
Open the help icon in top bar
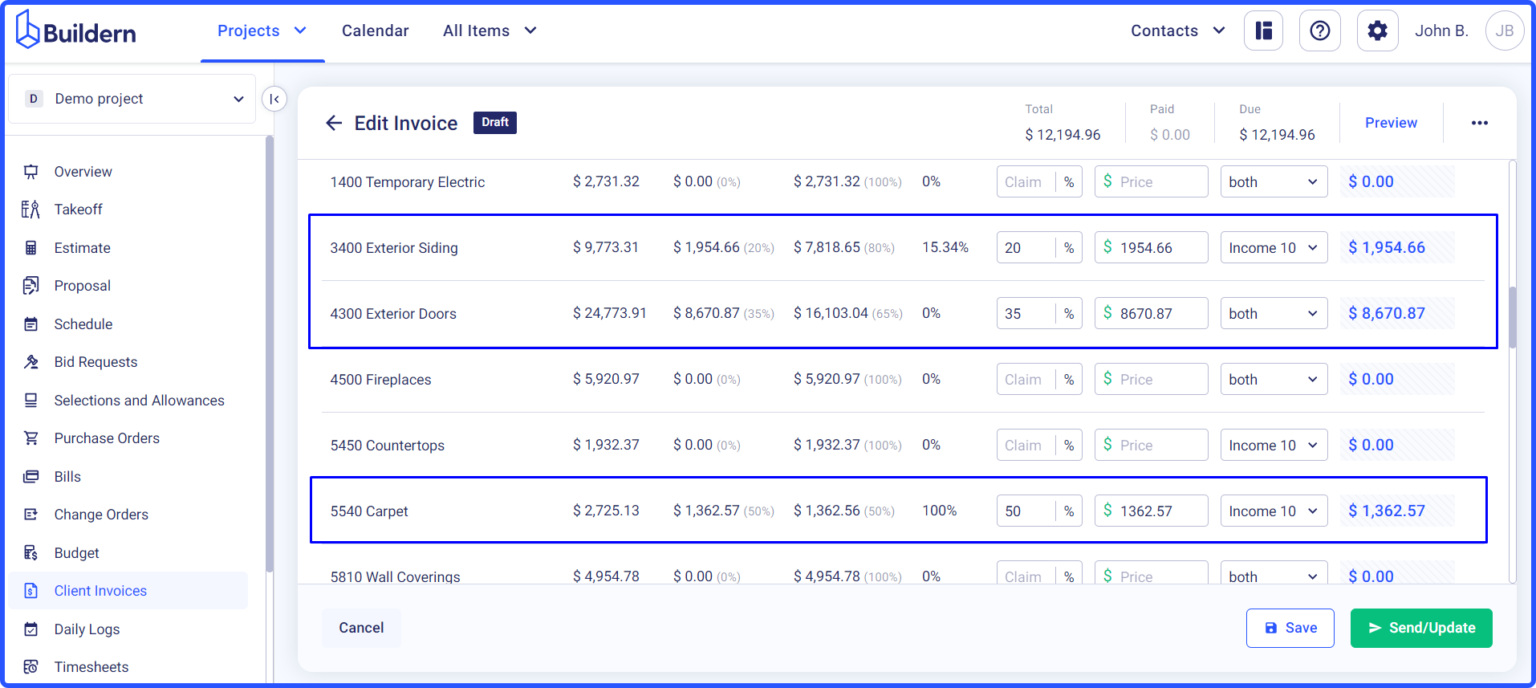pos(1320,30)
